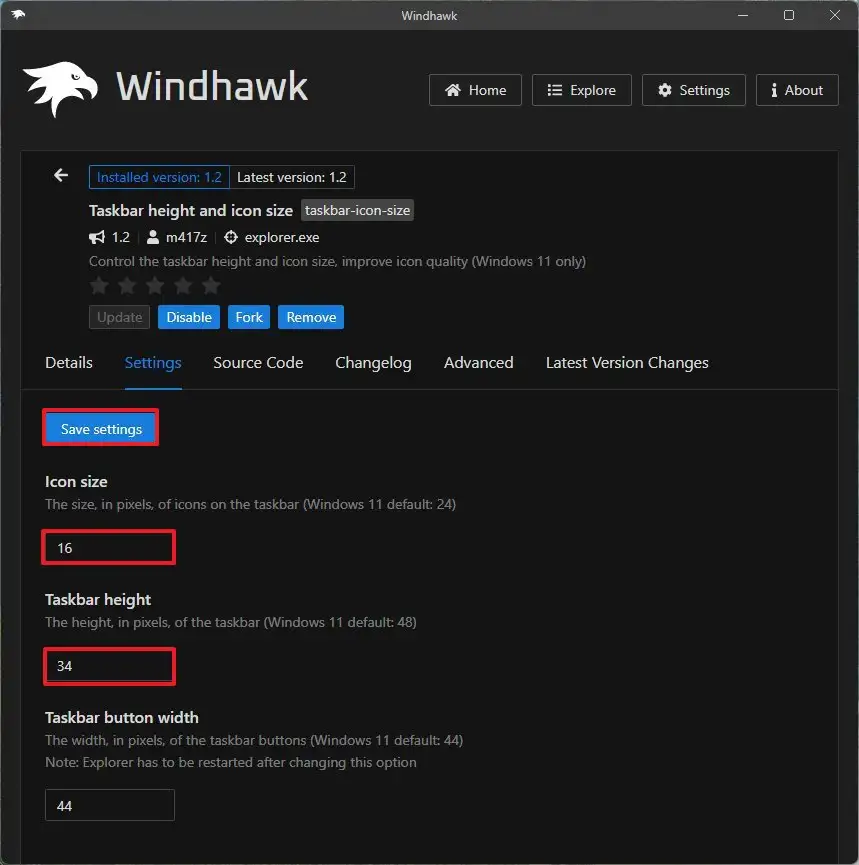Rate the mod with the second star
The image size is (859, 865).
(127, 286)
